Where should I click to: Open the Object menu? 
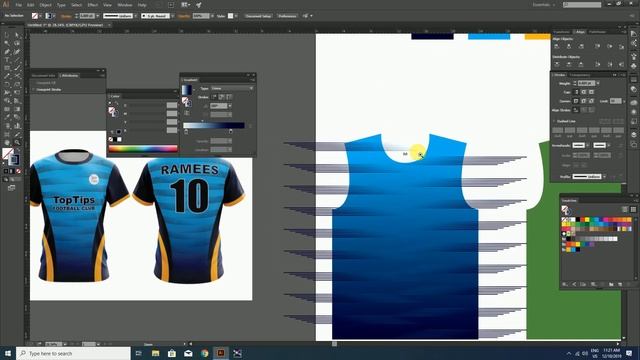click(45, 5)
